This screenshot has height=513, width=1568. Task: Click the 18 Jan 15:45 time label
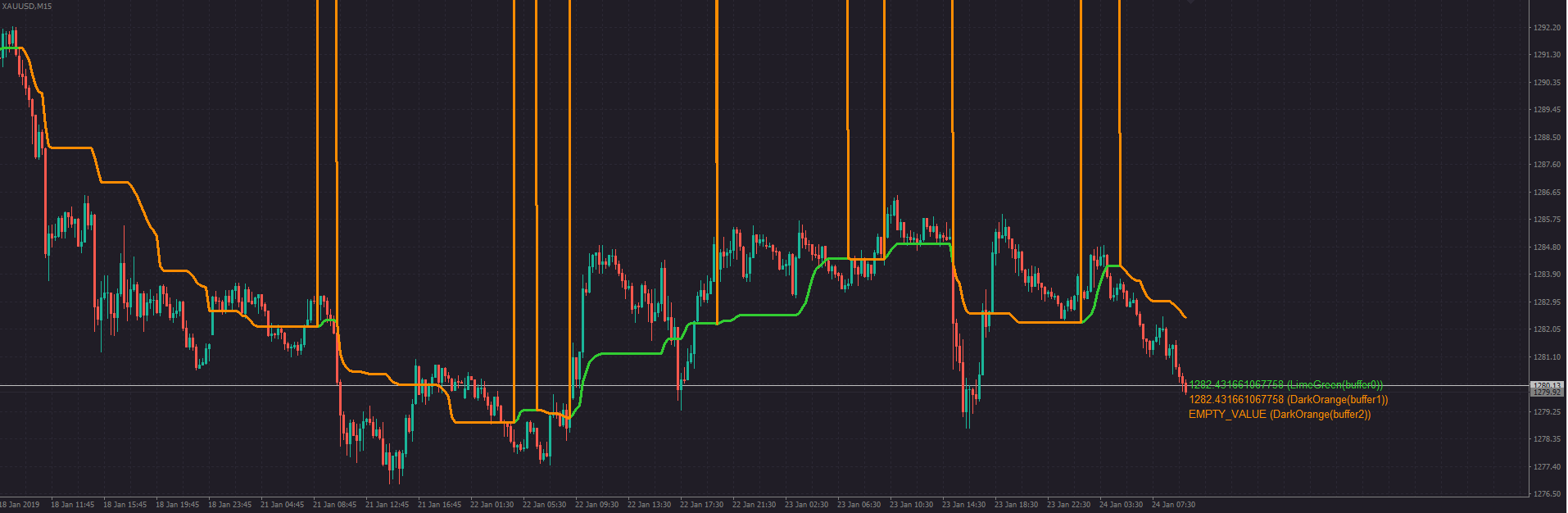(125, 505)
